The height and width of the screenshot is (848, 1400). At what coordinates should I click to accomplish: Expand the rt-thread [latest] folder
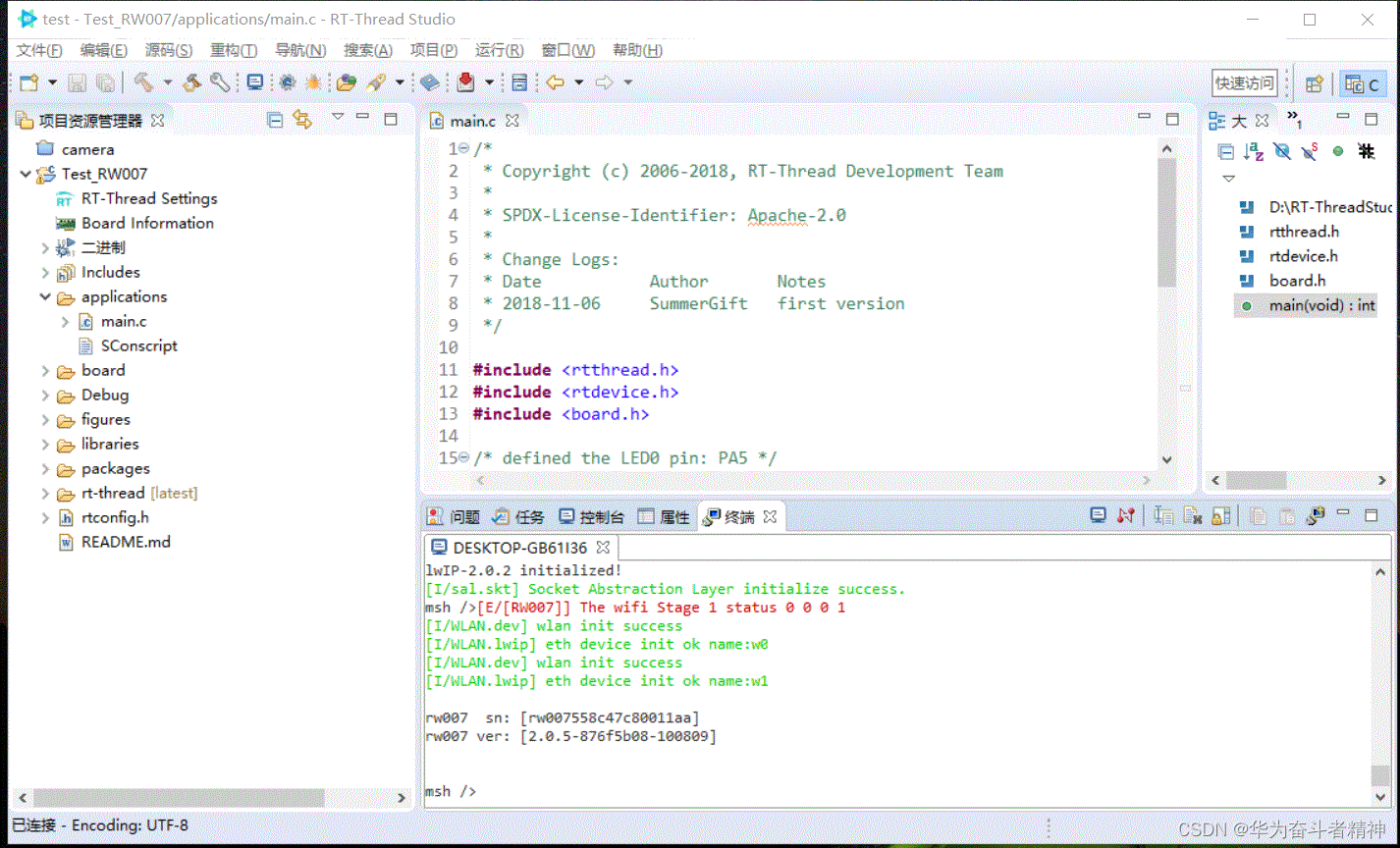point(45,493)
